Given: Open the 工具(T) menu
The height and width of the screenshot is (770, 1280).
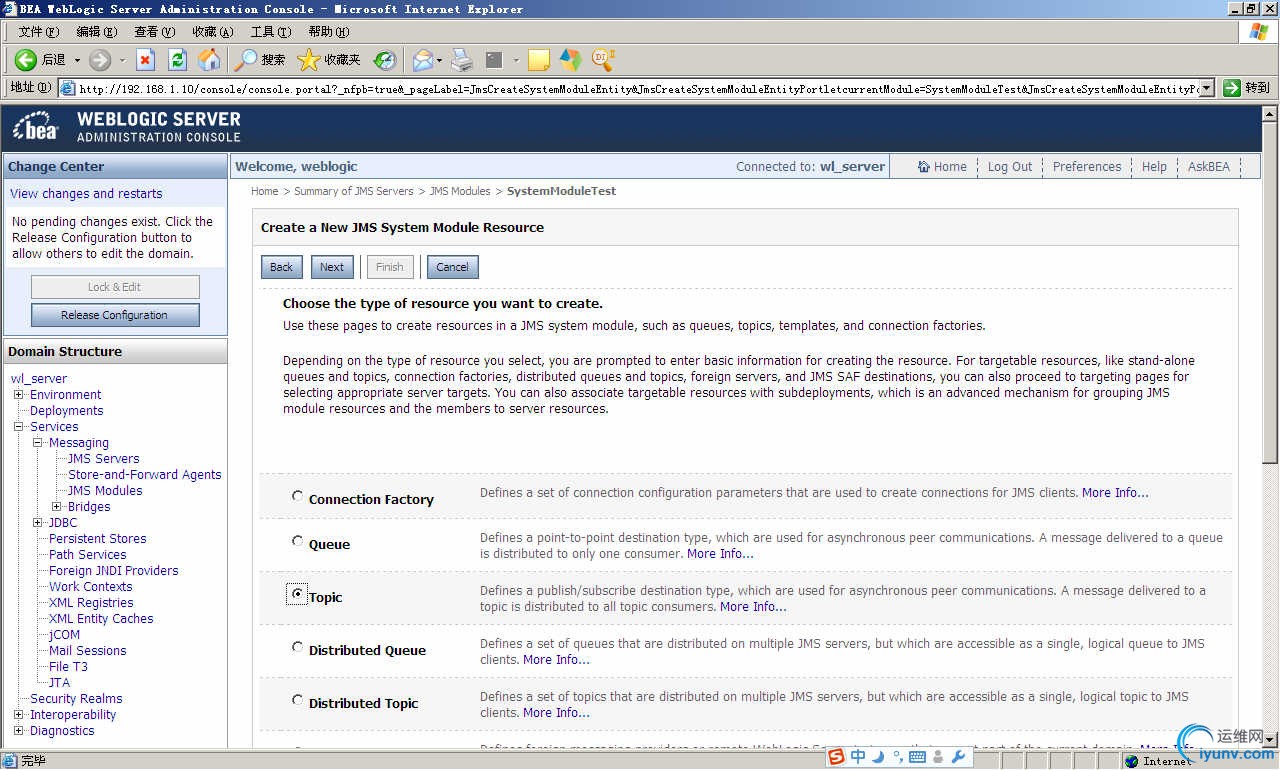Looking at the screenshot, I should tap(270, 32).
